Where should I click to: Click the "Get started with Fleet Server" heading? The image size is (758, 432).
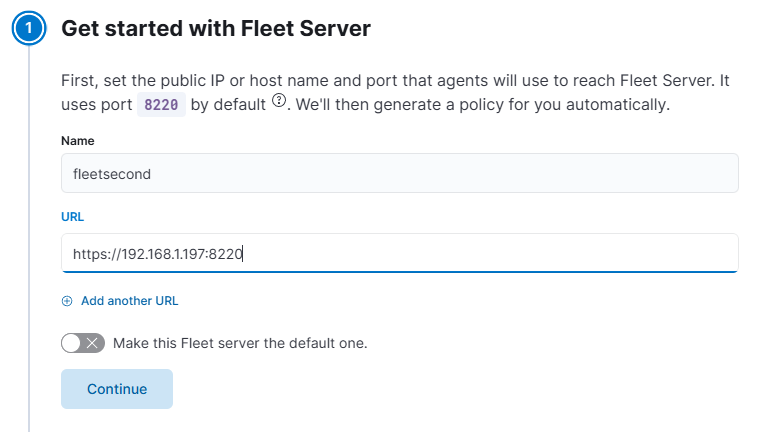click(x=216, y=29)
